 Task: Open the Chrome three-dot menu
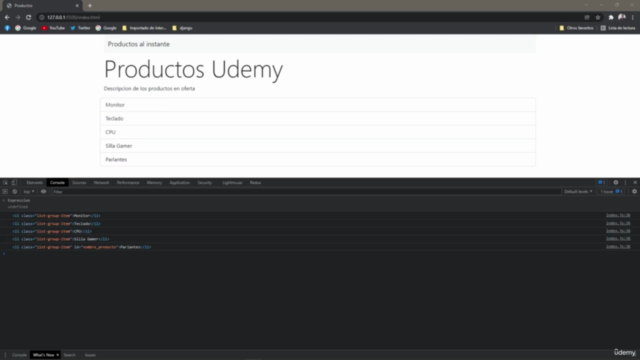[x=633, y=17]
